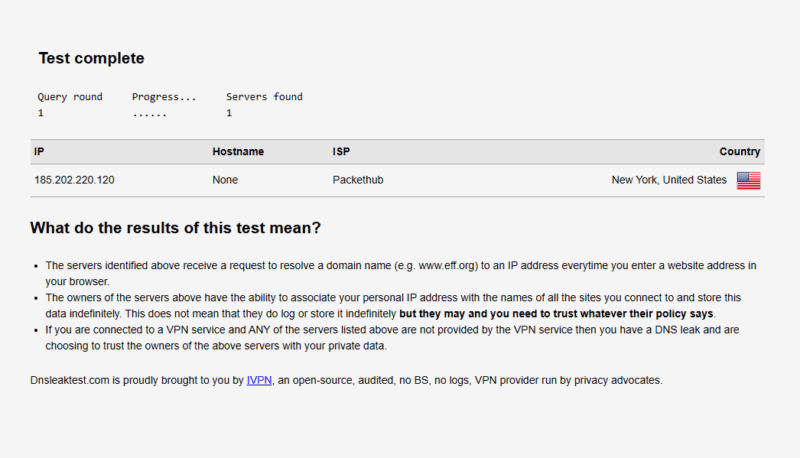The image size is (800, 458).
Task: Click the first bullet about www.eff.org
Action: [x=401, y=273]
